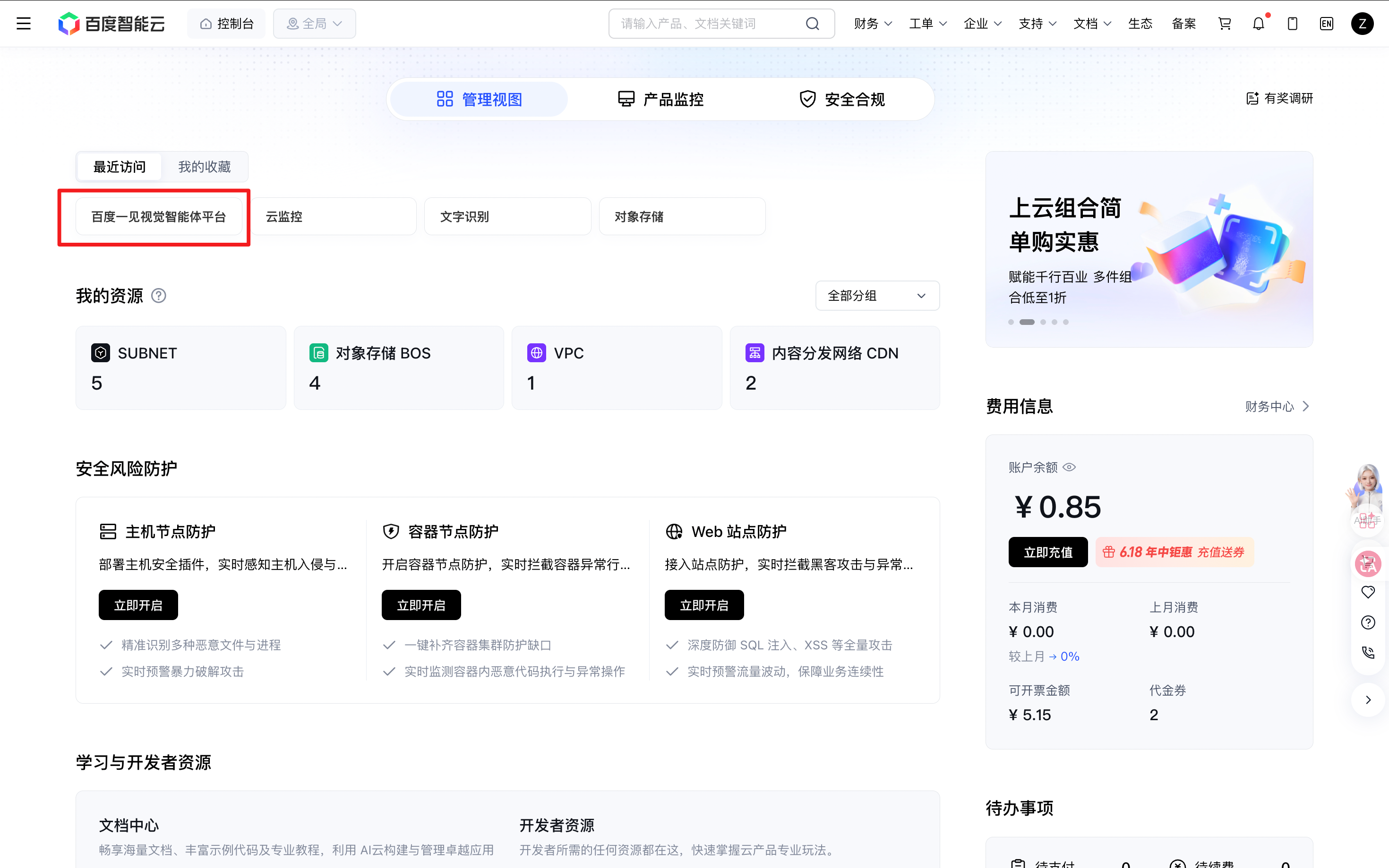Image resolution: width=1389 pixels, height=868 pixels.
Task: Click the phone contact icon in sidebar
Action: [1368, 653]
